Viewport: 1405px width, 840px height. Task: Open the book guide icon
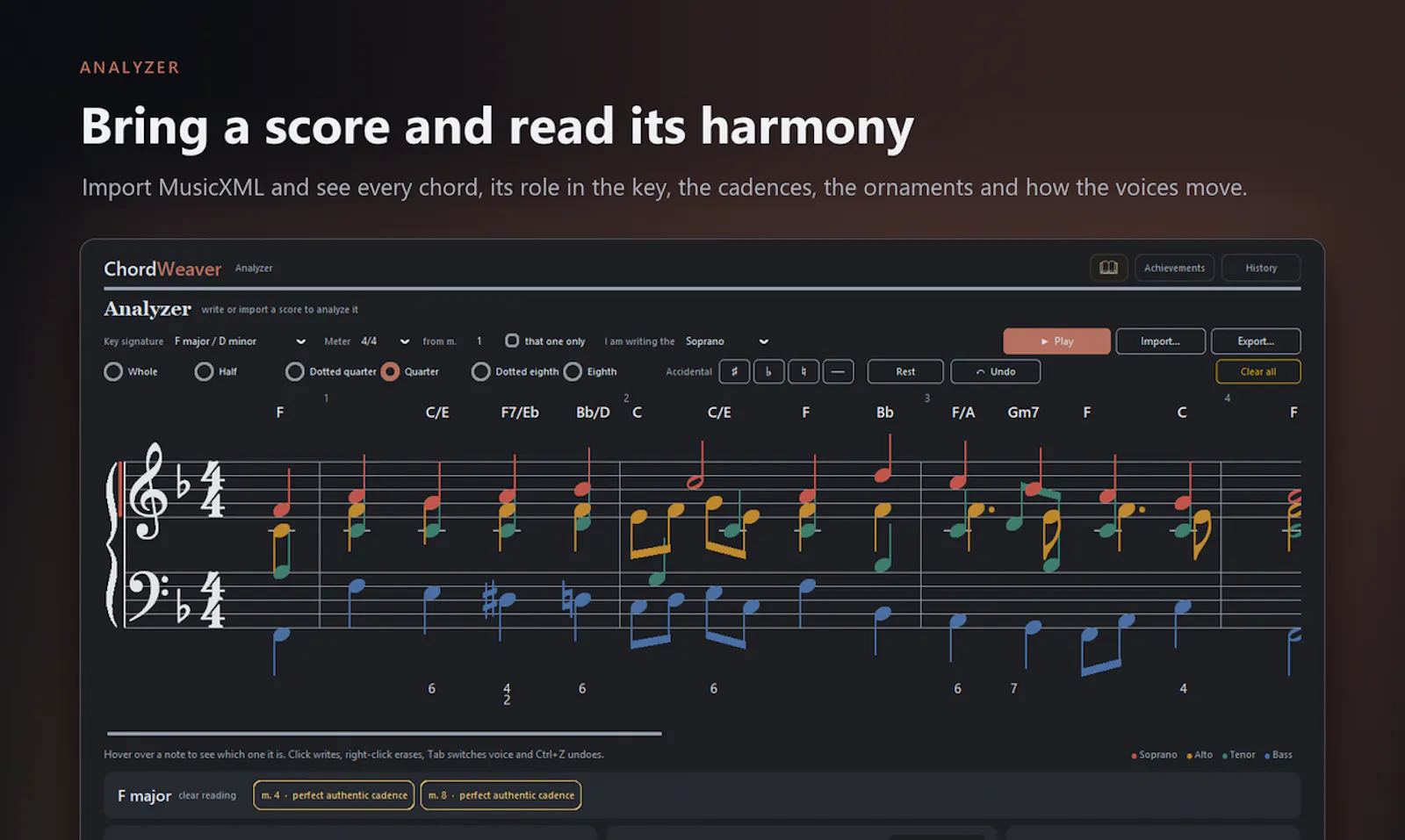(x=1108, y=268)
